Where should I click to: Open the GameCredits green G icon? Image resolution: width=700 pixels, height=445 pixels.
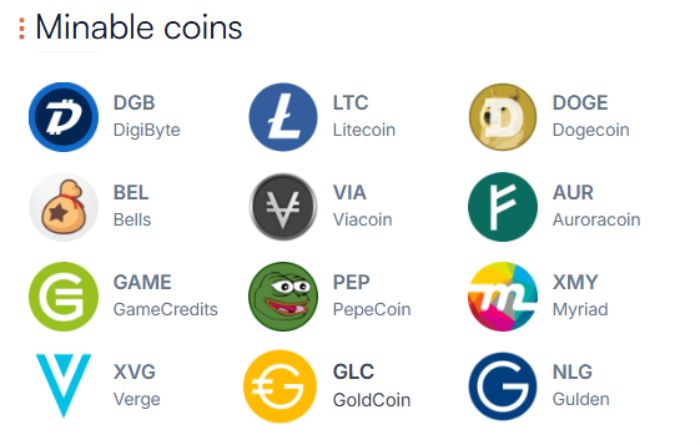pyautogui.click(x=63, y=296)
